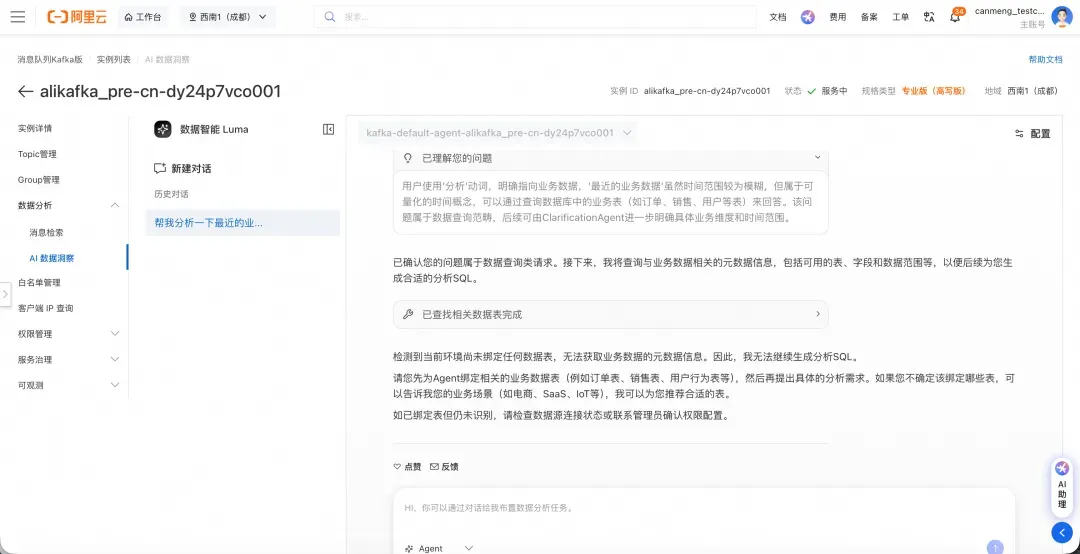Open the 费用 menu
The width and height of the screenshot is (1080, 554).
[838, 17]
